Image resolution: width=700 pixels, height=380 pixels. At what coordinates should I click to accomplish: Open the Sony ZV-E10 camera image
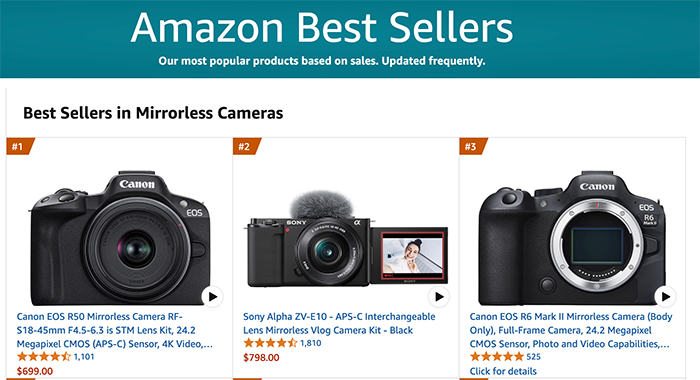(x=347, y=239)
